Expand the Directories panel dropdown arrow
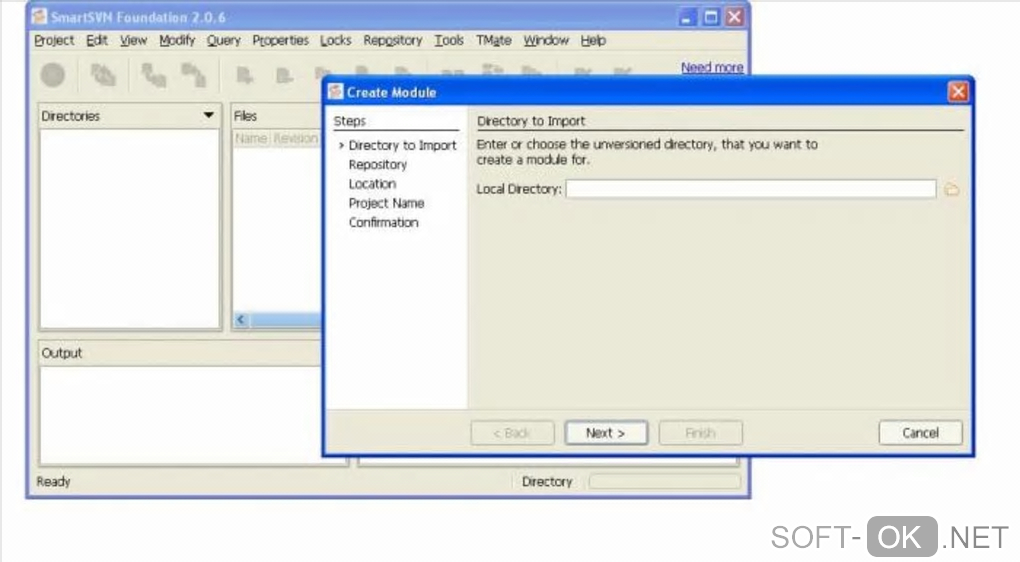Viewport: 1020px width, 562px height. [x=208, y=115]
